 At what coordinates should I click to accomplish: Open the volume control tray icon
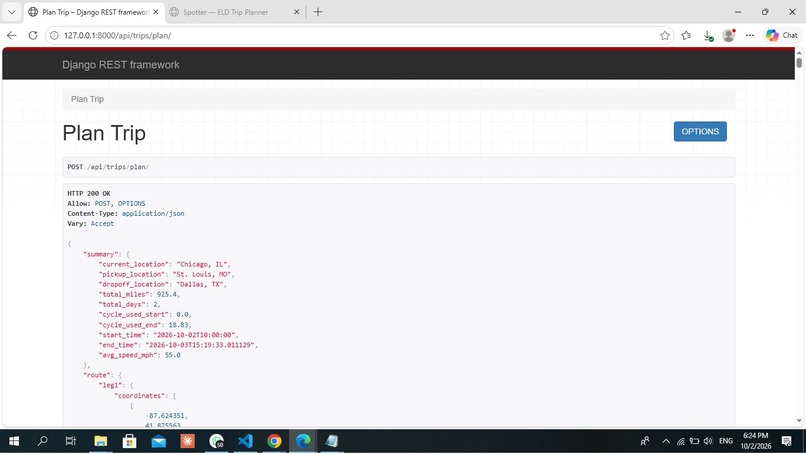pyautogui.click(x=708, y=441)
